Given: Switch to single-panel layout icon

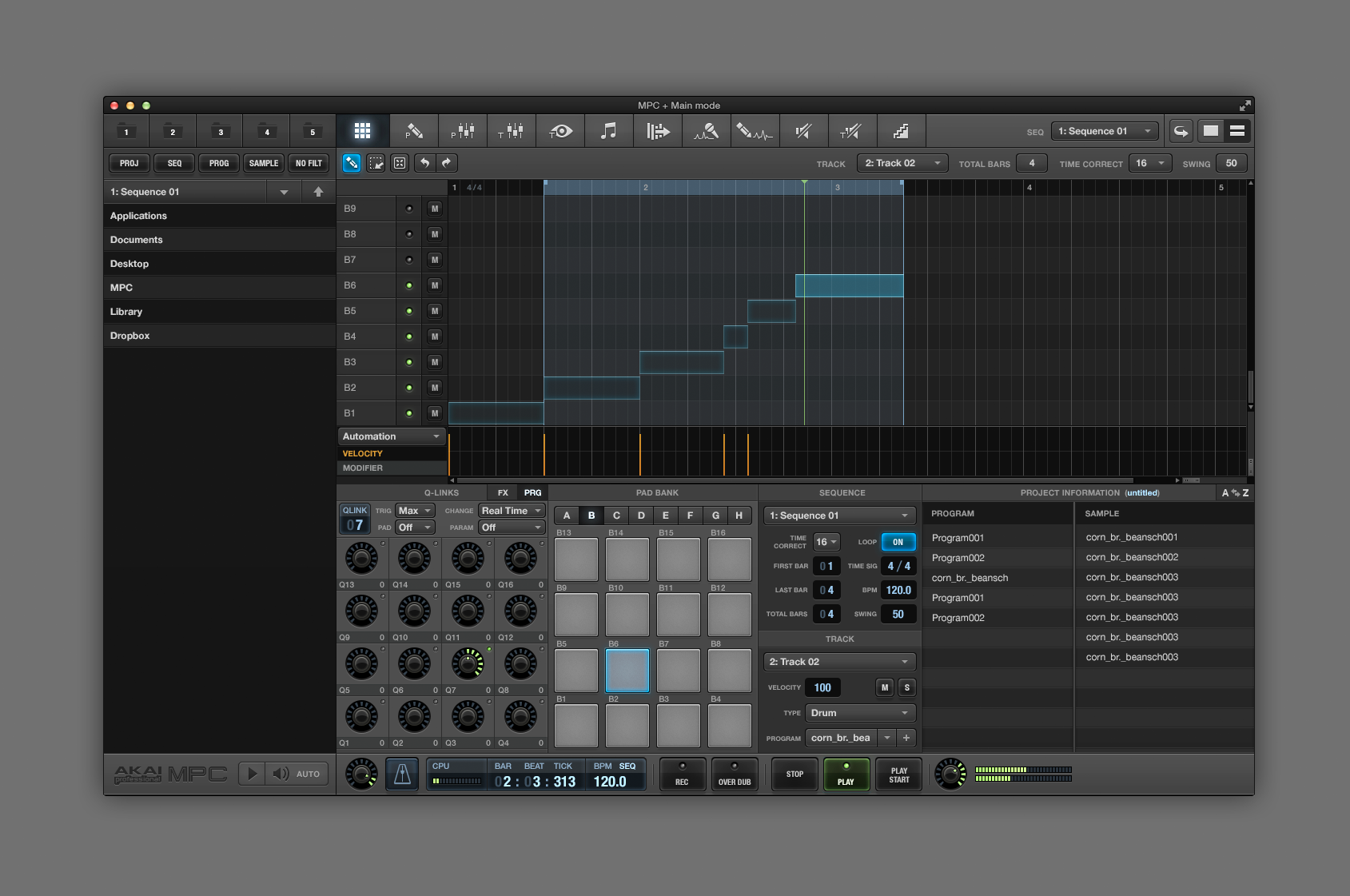Looking at the screenshot, I should 1211,131.
